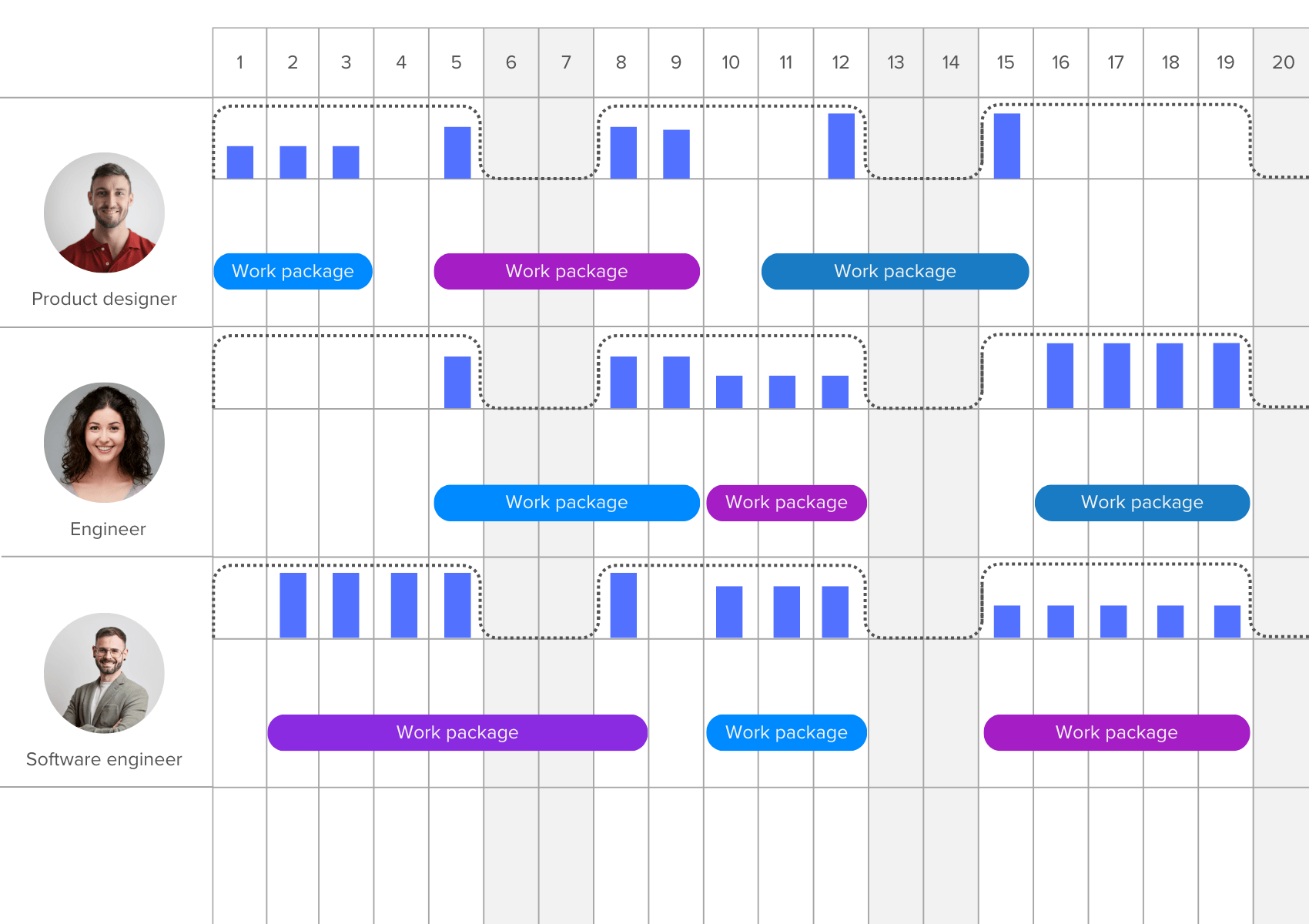Select weekend day 14 column header
This screenshot has width=1309, height=924.
pyautogui.click(x=951, y=62)
